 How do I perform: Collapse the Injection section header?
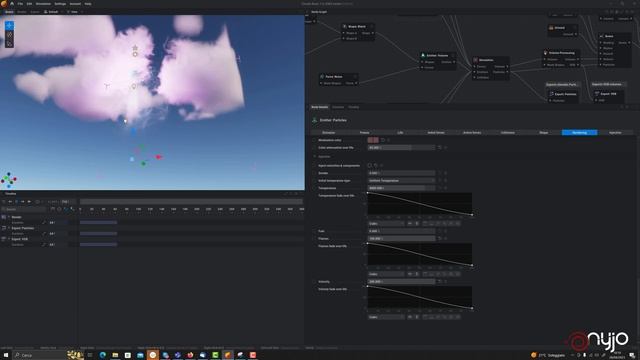pyautogui.click(x=322, y=157)
